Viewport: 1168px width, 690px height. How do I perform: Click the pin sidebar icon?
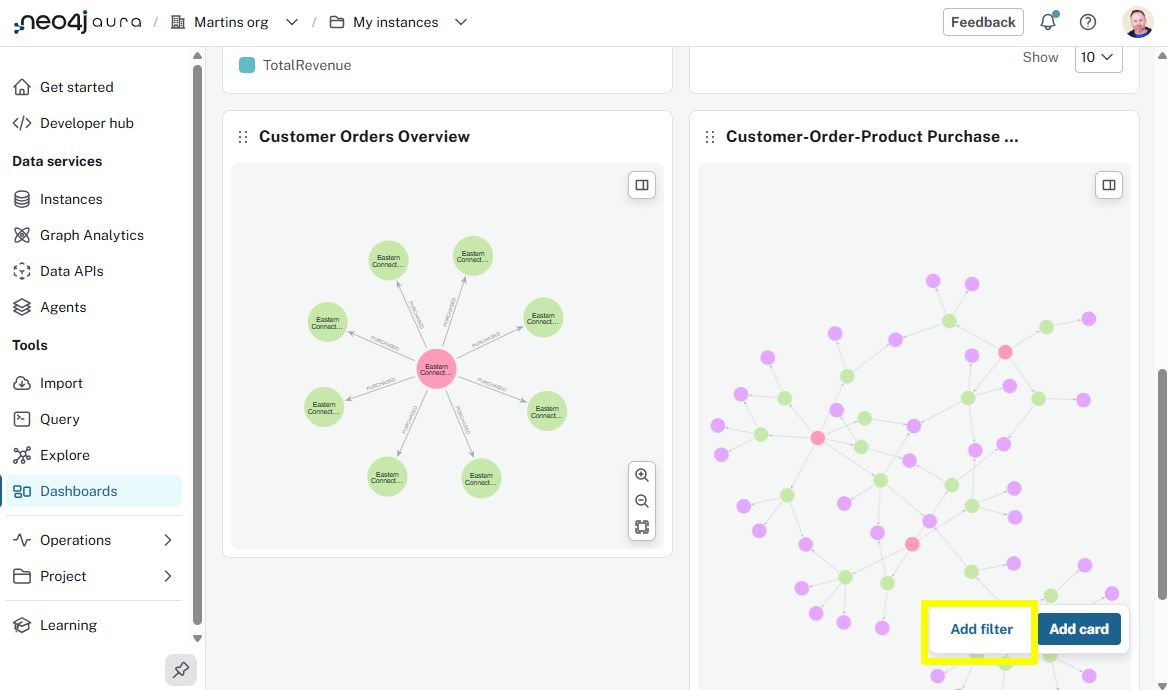tap(181, 670)
